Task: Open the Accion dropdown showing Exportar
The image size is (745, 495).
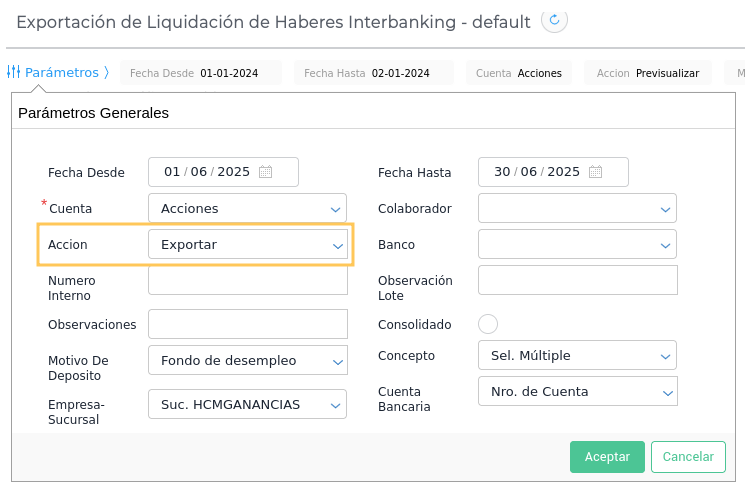Action: point(337,245)
